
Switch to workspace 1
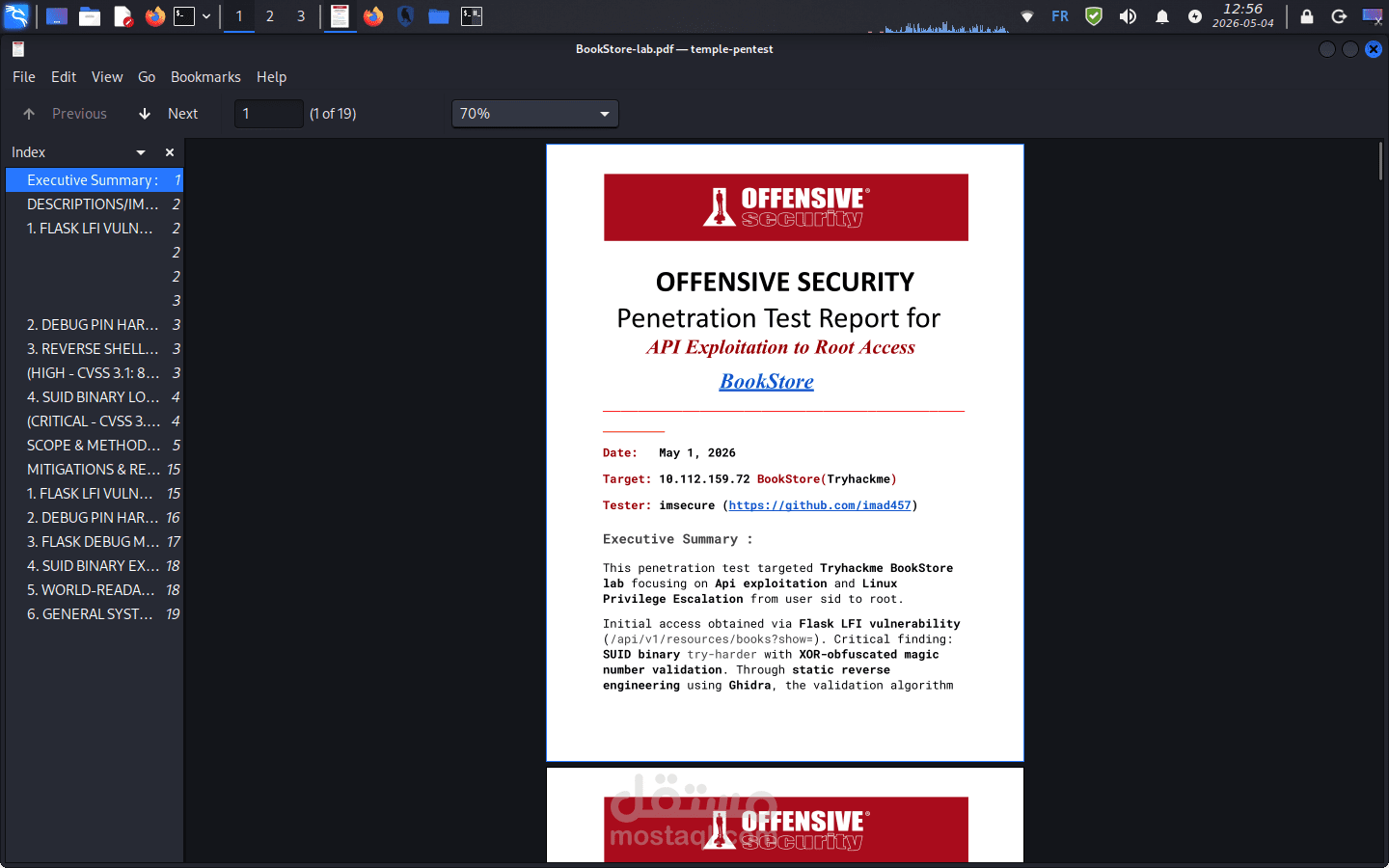click(239, 16)
